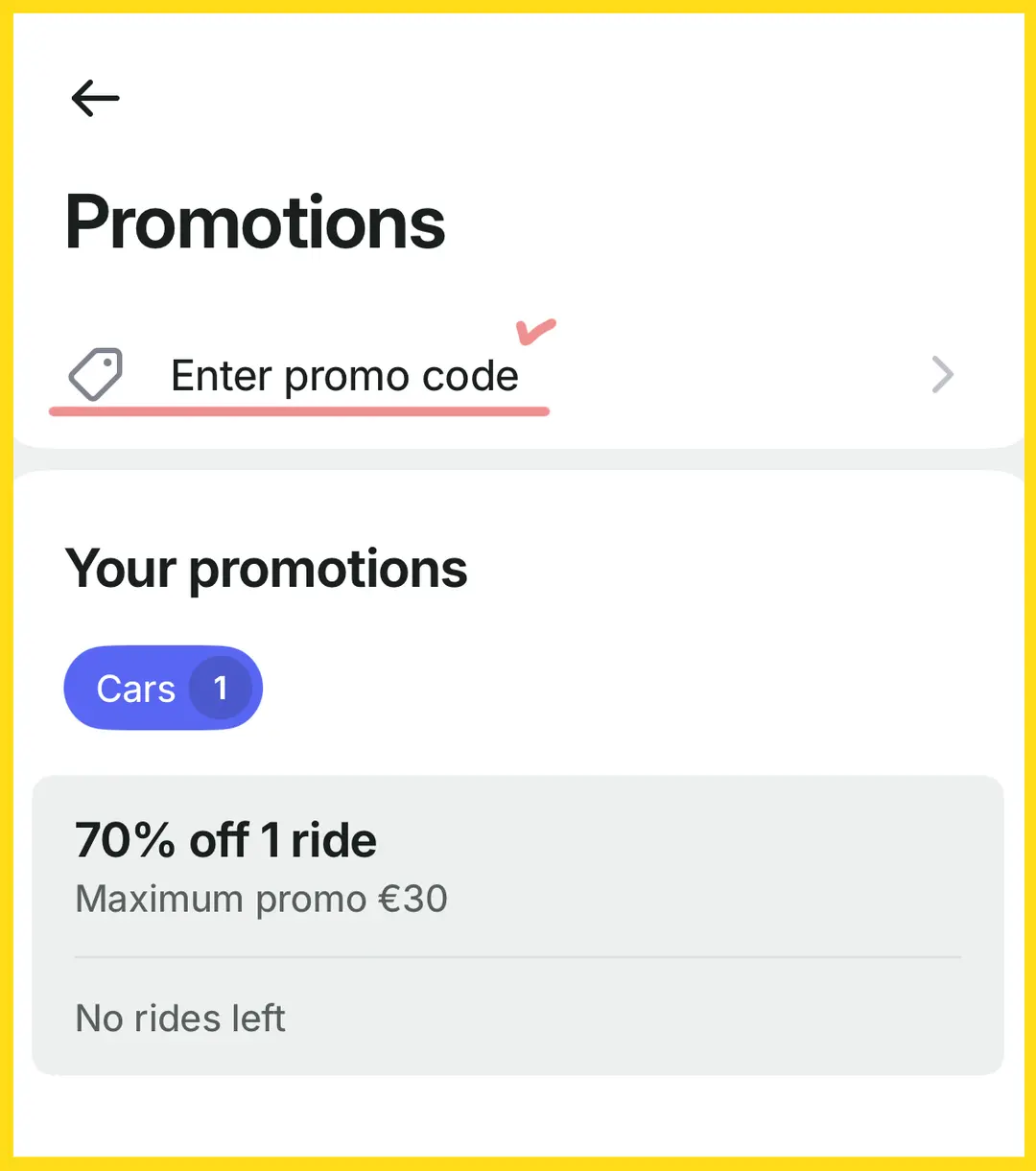
Task: Tap the price tag icon
Action: 96,374
